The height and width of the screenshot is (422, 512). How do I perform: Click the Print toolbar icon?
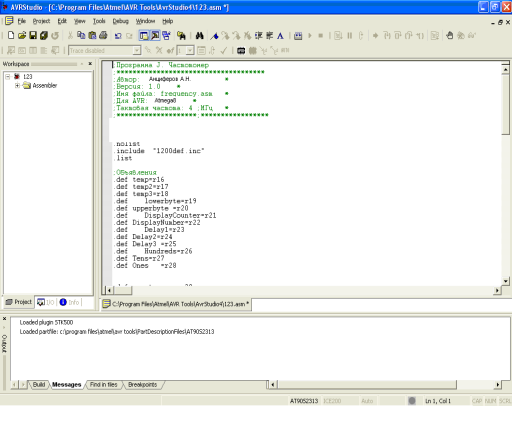pyautogui.click(x=103, y=35)
